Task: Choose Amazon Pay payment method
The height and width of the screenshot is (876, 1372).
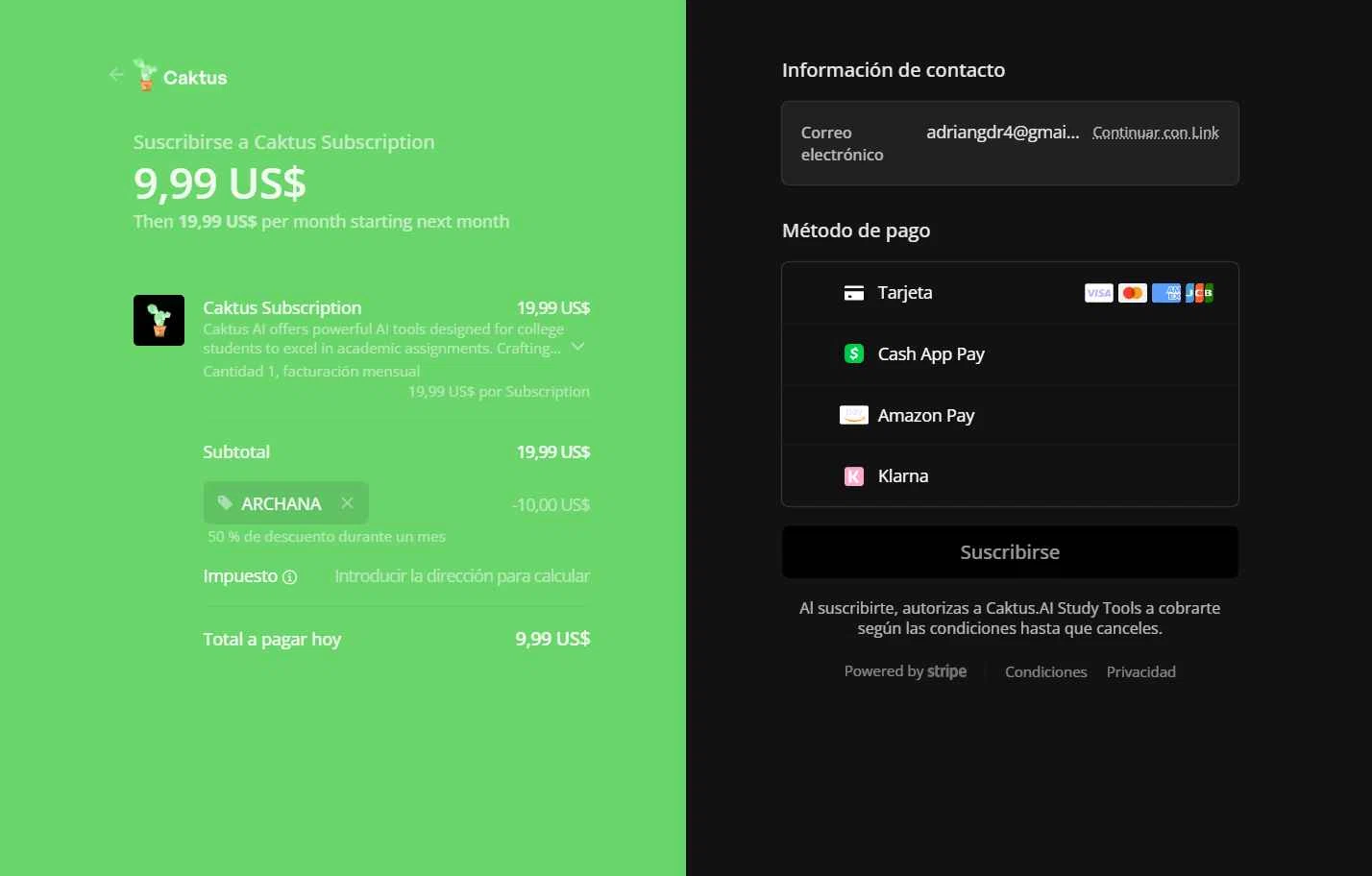Action: (1010, 415)
